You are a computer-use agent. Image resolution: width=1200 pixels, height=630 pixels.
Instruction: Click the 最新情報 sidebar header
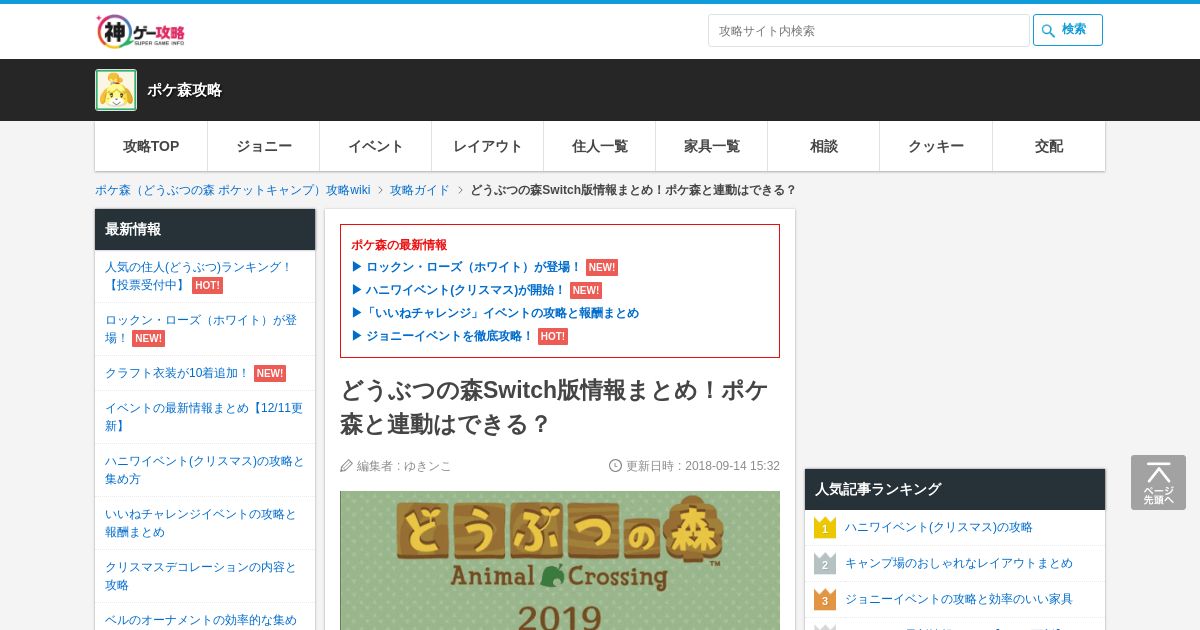pos(205,229)
